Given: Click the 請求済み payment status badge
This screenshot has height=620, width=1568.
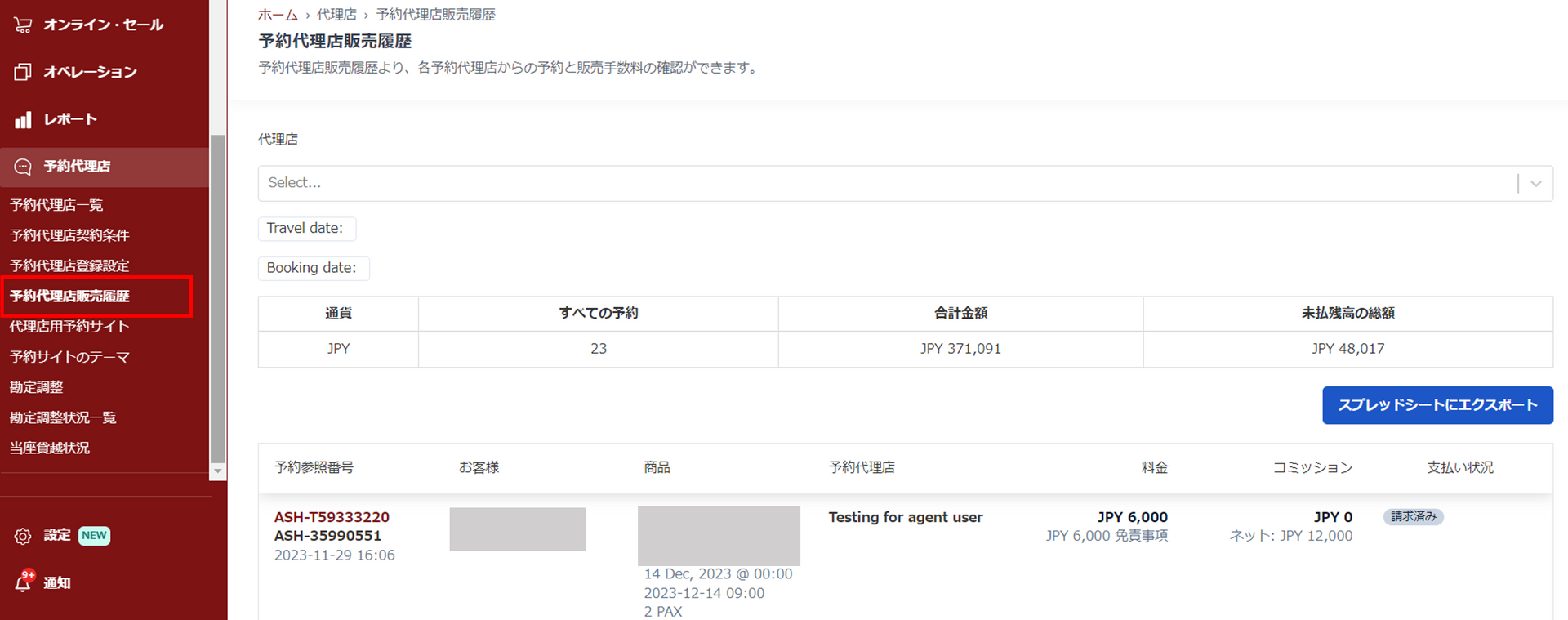Looking at the screenshot, I should (x=1413, y=516).
